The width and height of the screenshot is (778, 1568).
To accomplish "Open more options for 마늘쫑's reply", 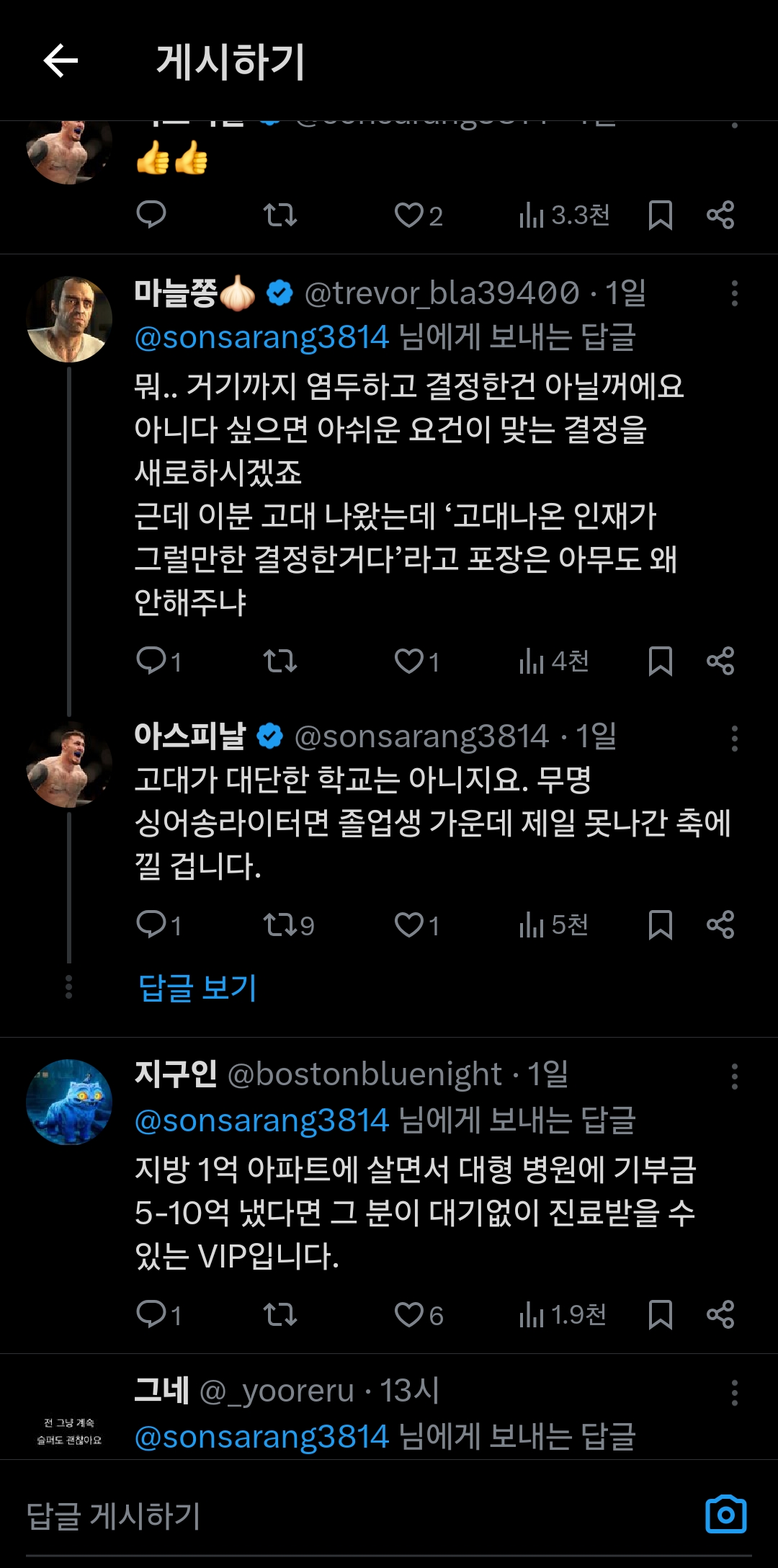I will coord(734,293).
